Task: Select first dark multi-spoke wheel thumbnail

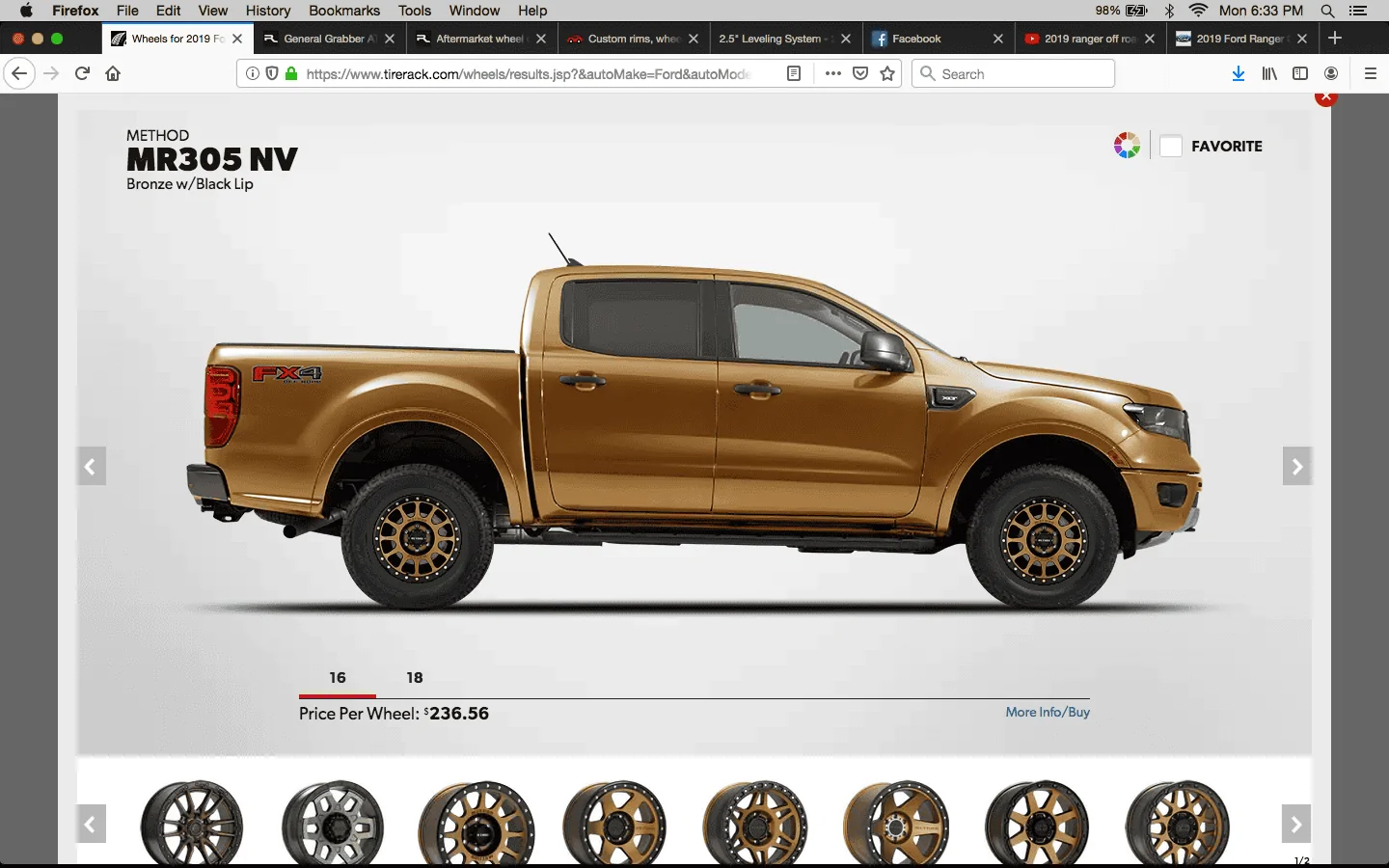Action: (x=192, y=823)
